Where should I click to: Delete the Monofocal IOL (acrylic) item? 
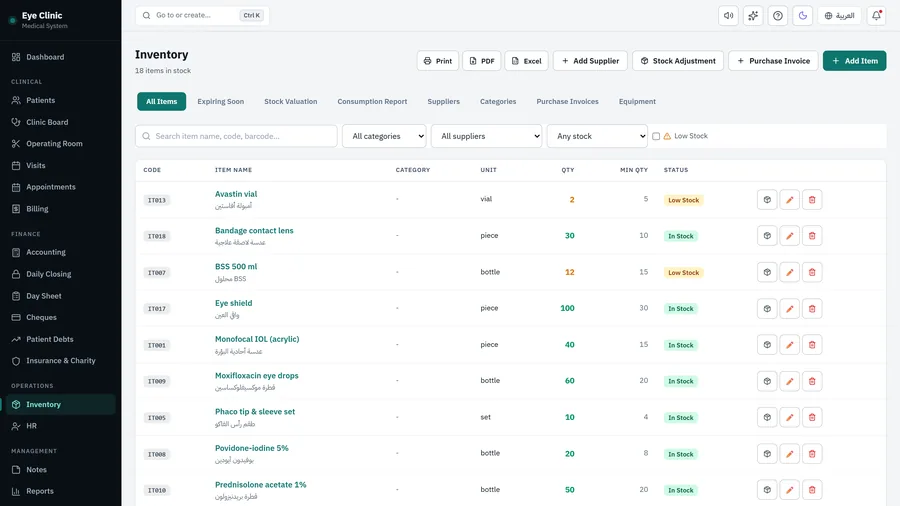click(812, 345)
